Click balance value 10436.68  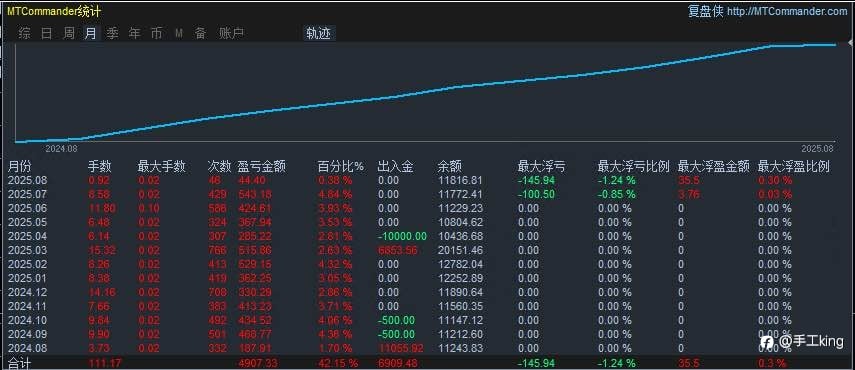point(460,236)
